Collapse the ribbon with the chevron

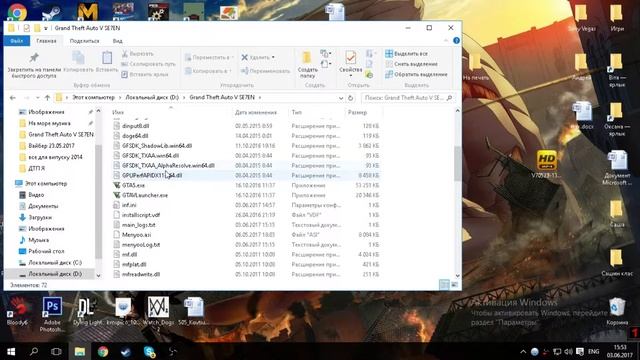click(446, 40)
